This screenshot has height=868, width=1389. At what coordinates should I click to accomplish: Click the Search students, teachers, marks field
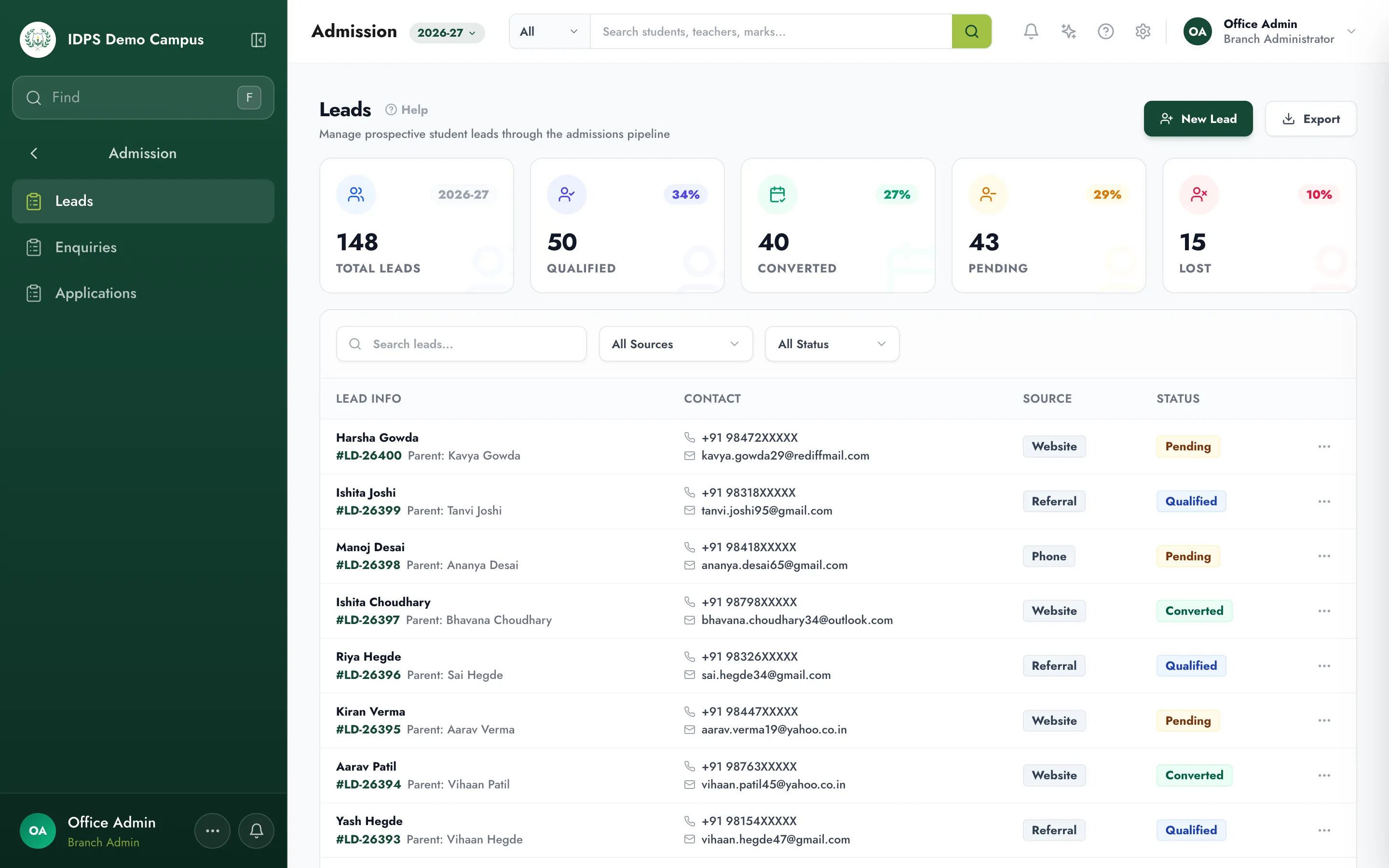click(x=771, y=31)
